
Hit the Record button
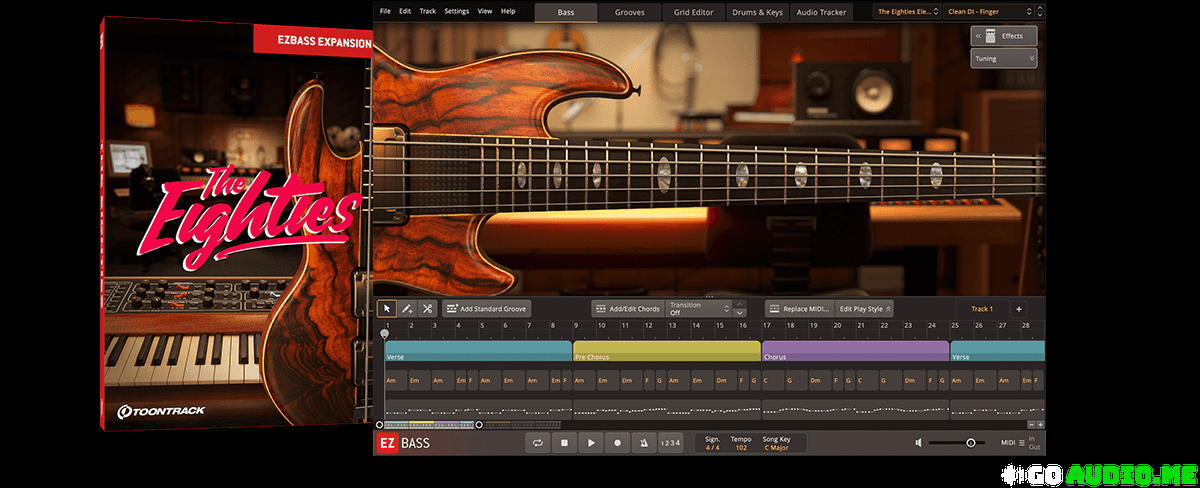click(617, 443)
